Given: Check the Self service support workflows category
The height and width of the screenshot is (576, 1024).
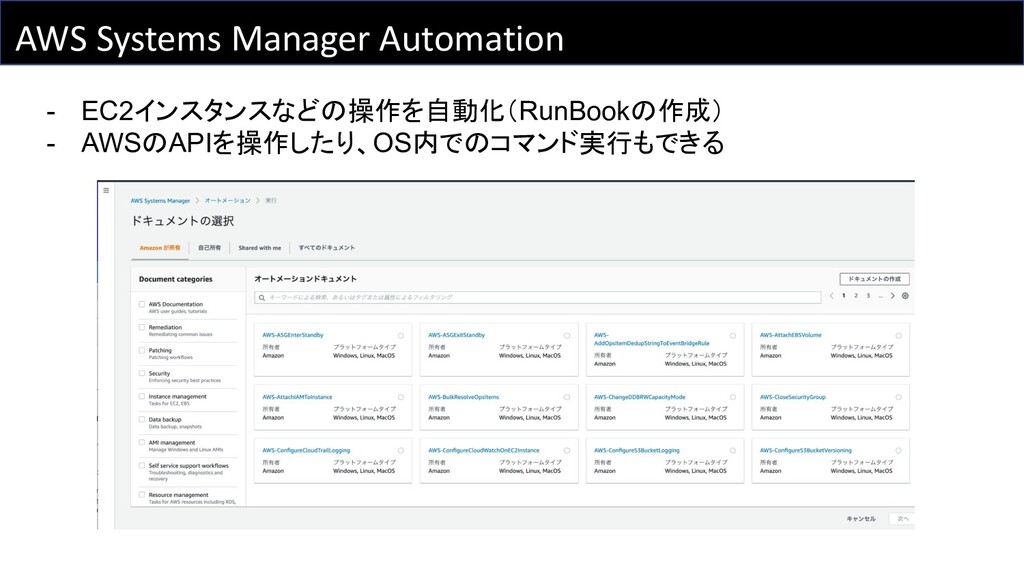Looking at the screenshot, I should (x=142, y=466).
